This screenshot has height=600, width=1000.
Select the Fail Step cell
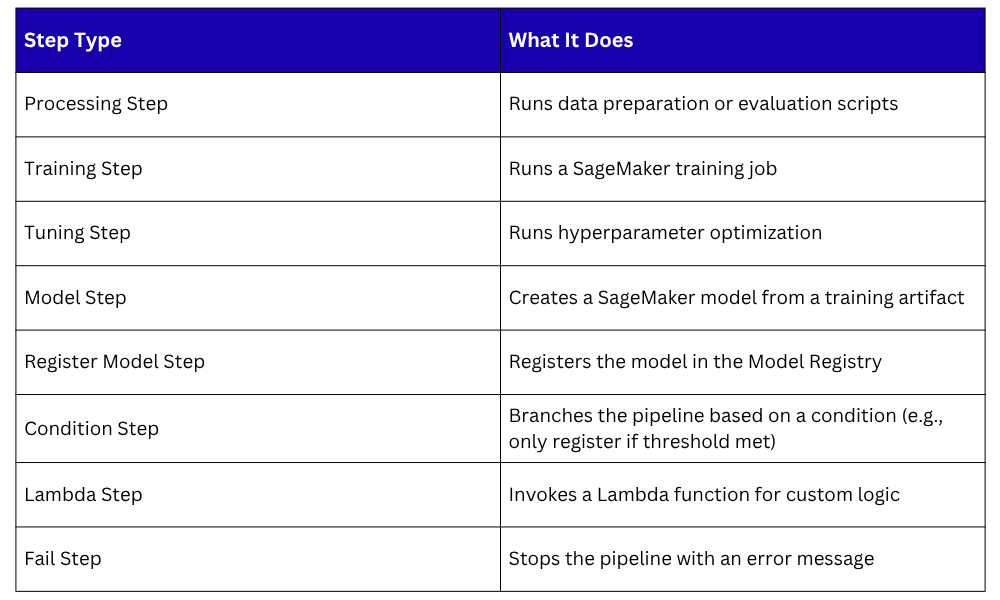click(62, 559)
